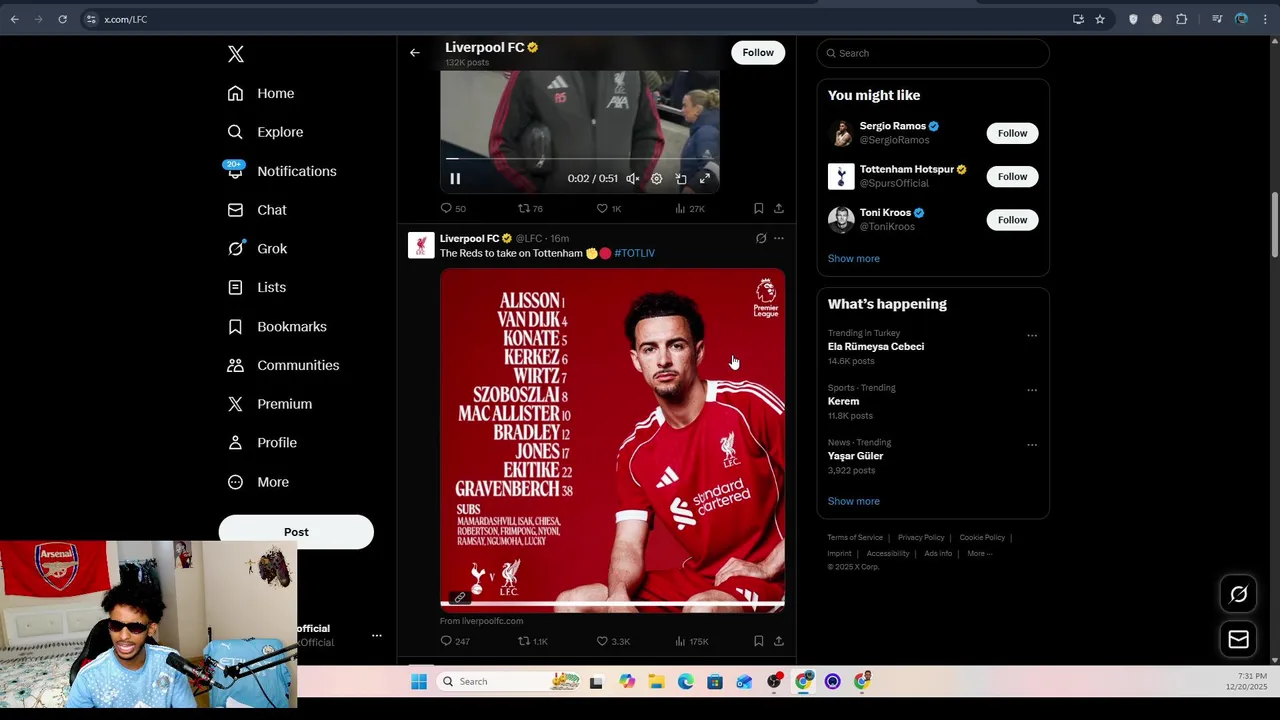1280x720 pixels.
Task: Reload the browser page
Action: [x=62, y=19]
